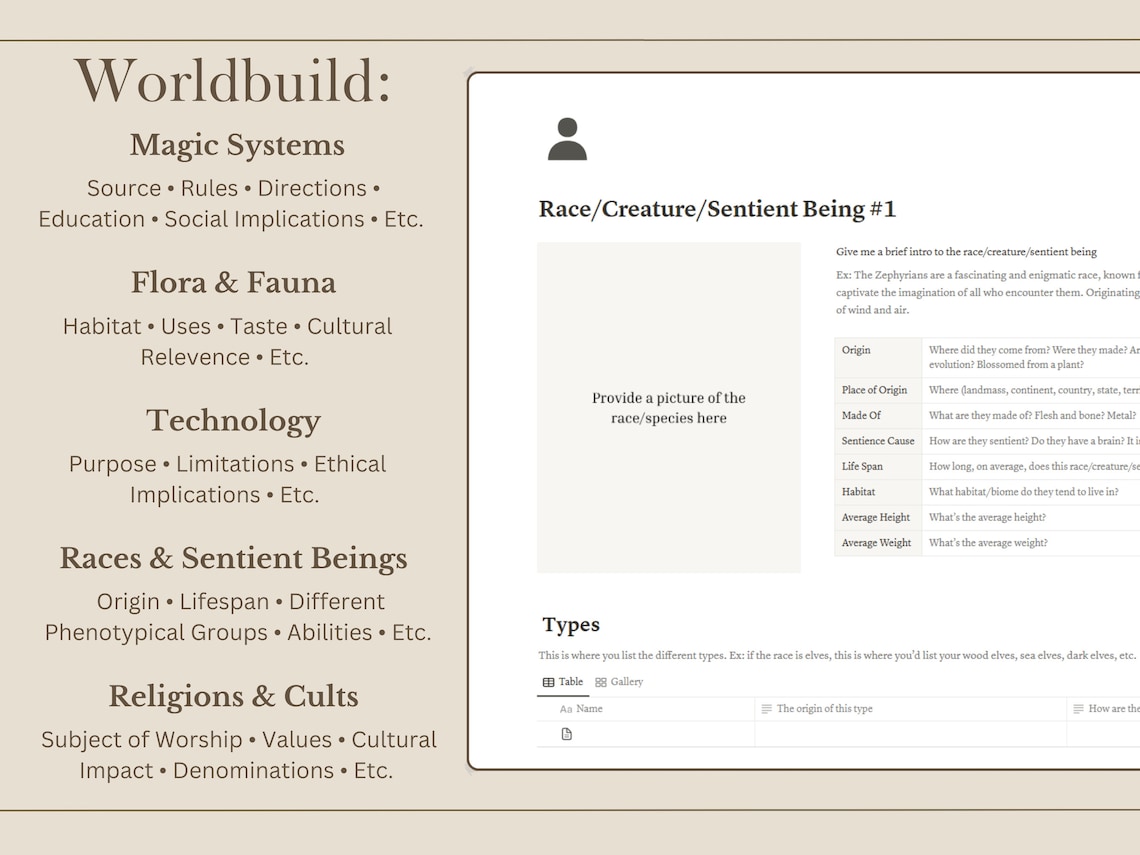Click the Types section heading
Image resolution: width=1140 pixels, height=855 pixels.
coord(570,624)
